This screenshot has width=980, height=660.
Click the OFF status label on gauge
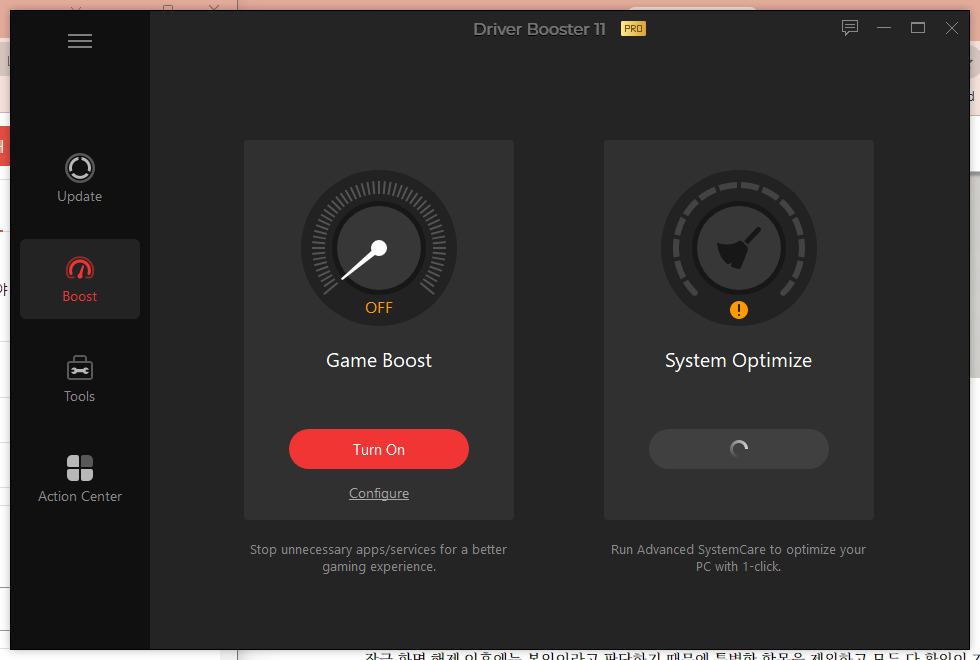(379, 308)
